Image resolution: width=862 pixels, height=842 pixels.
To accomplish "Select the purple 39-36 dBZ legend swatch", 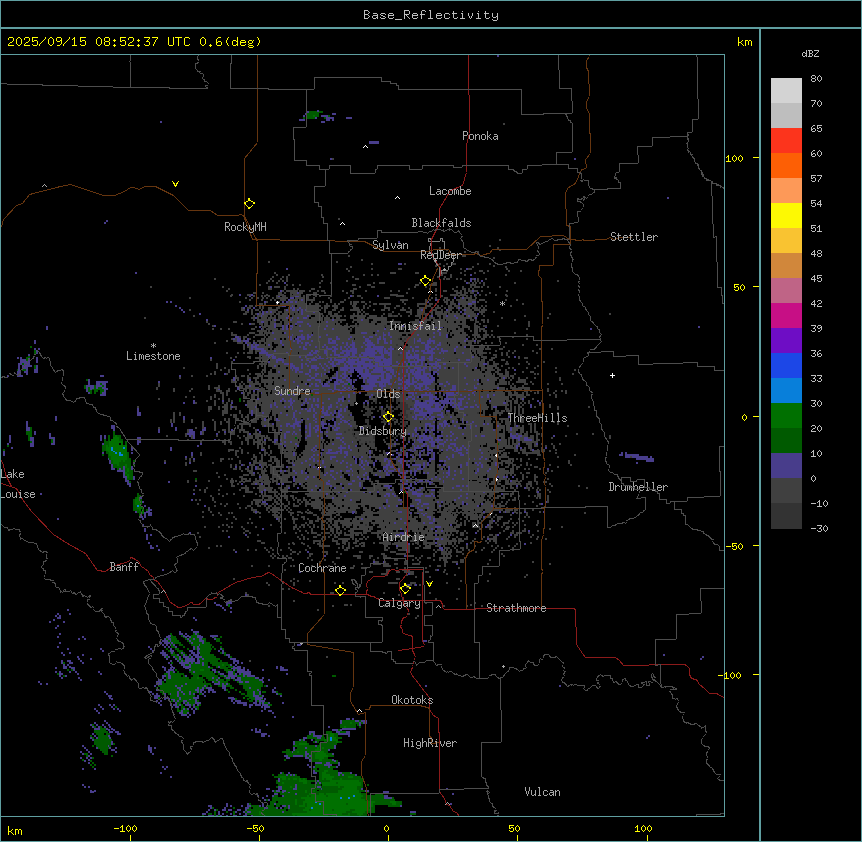I will [786, 341].
